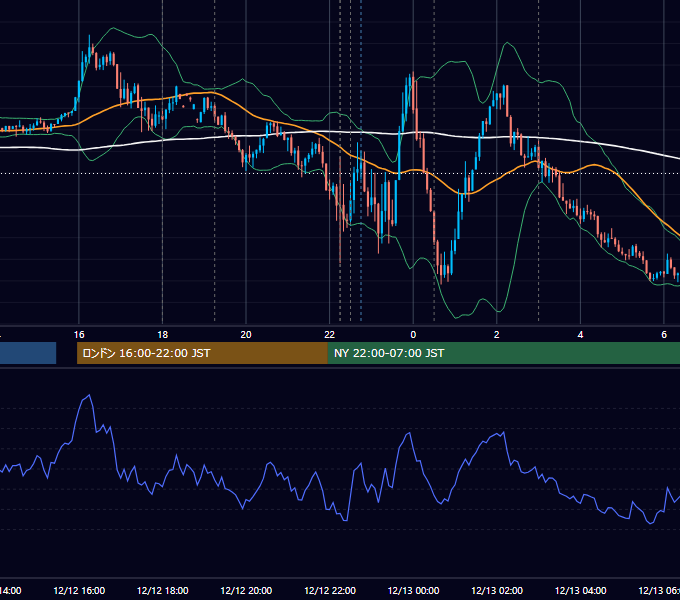This screenshot has width=680, height=600.
Task: Click the 18 hour label on upper axis
Action: click(163, 335)
